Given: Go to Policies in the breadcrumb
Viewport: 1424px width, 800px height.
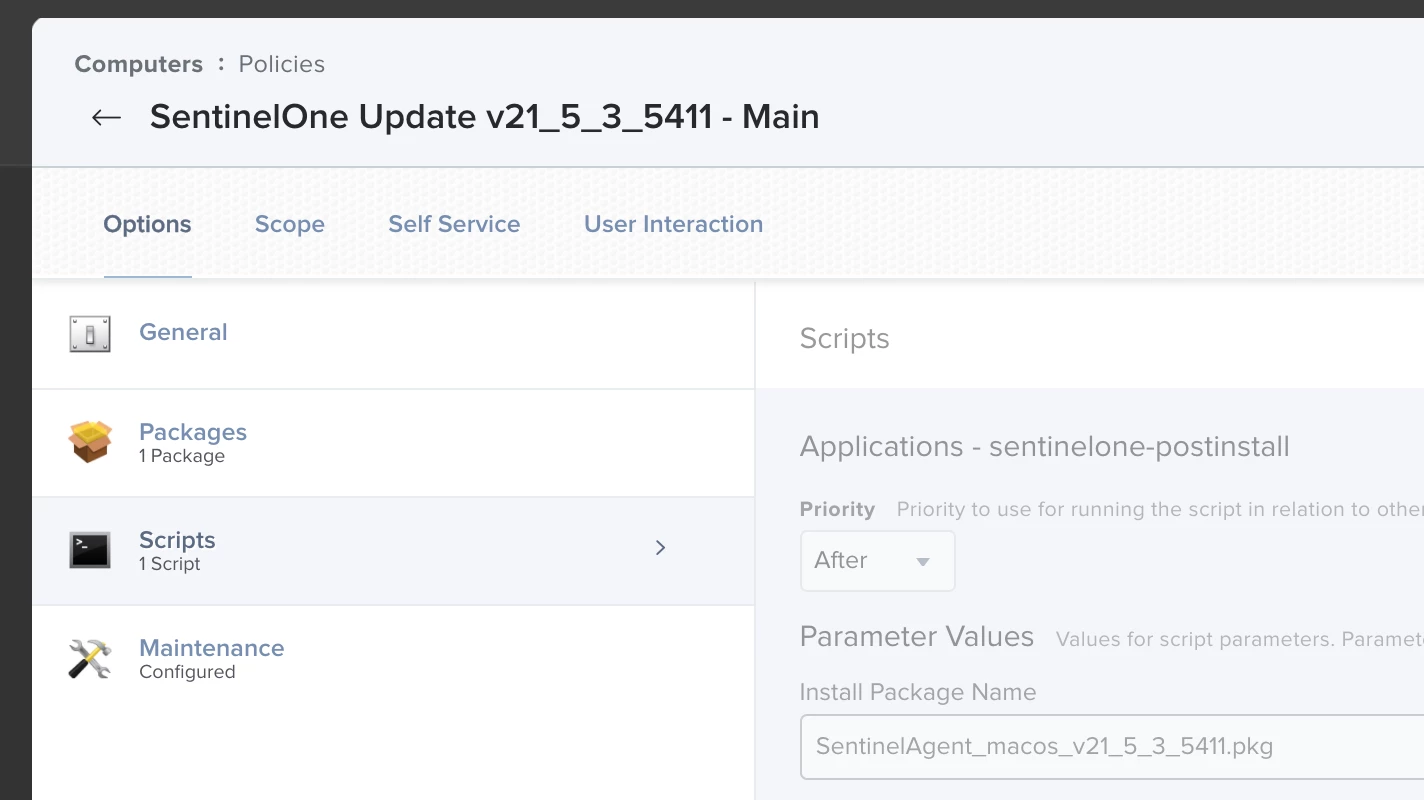Looking at the screenshot, I should 282,64.
